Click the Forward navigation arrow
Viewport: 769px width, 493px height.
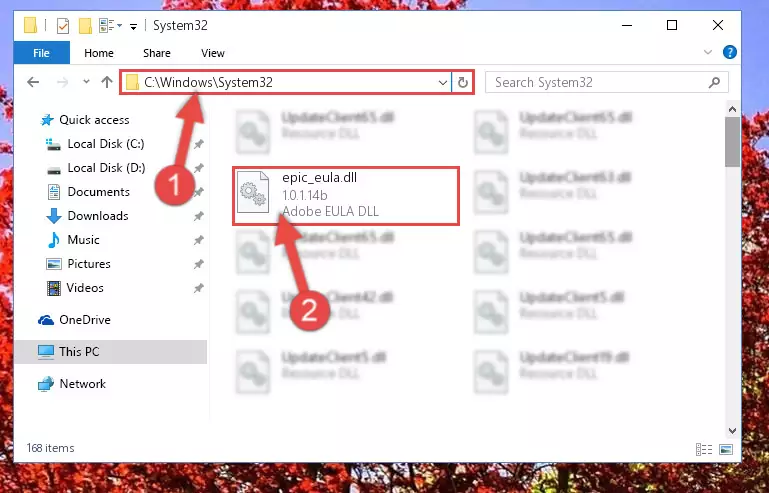pos(62,82)
